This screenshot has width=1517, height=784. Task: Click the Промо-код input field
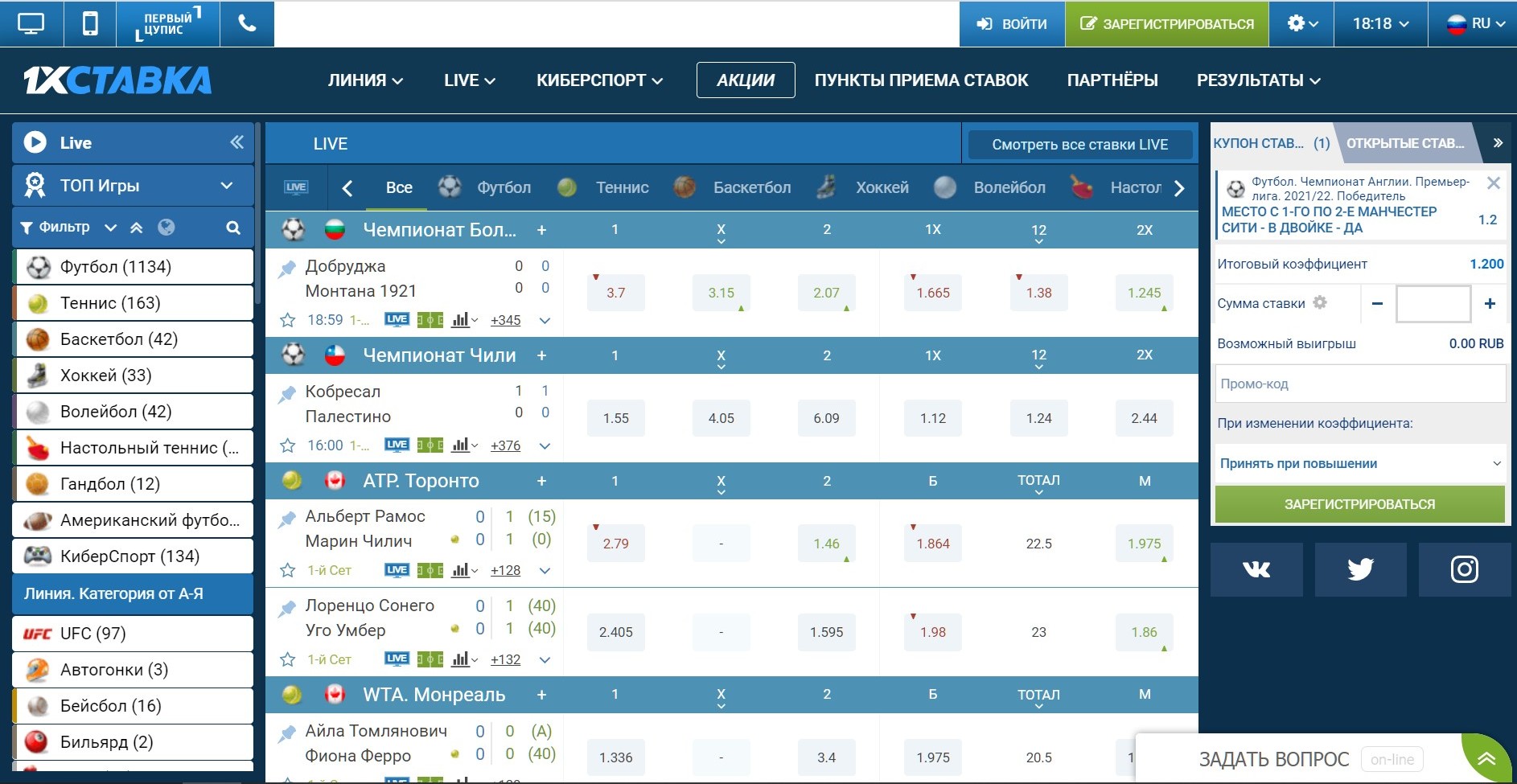pos(1360,384)
